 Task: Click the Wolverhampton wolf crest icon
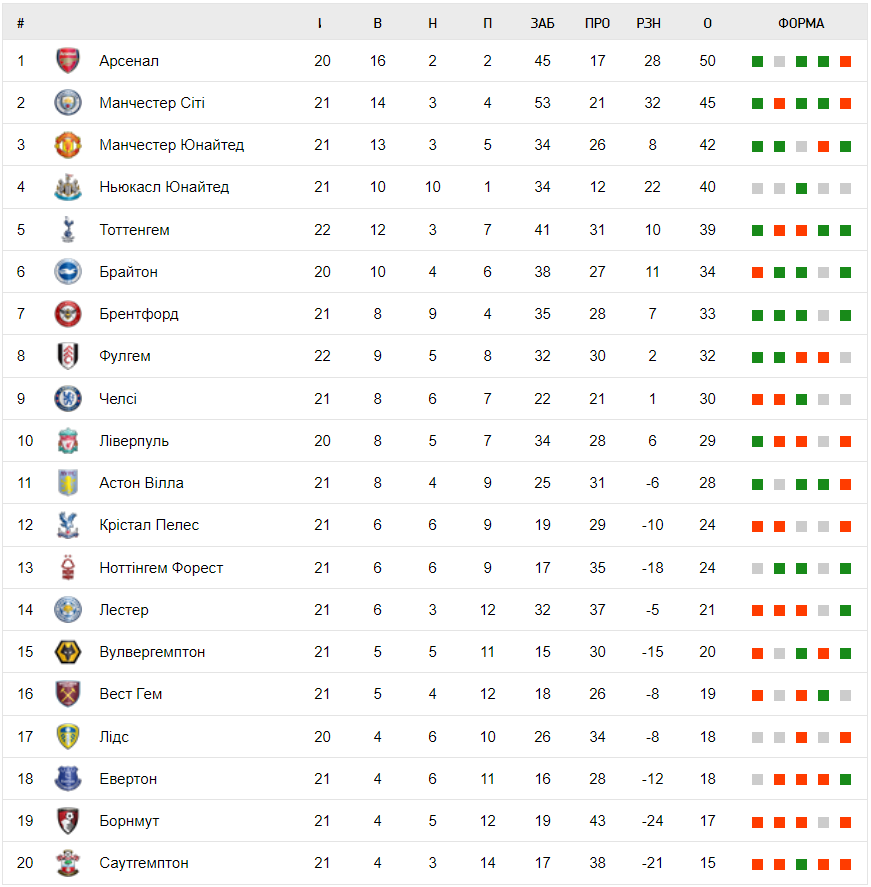tap(67, 652)
